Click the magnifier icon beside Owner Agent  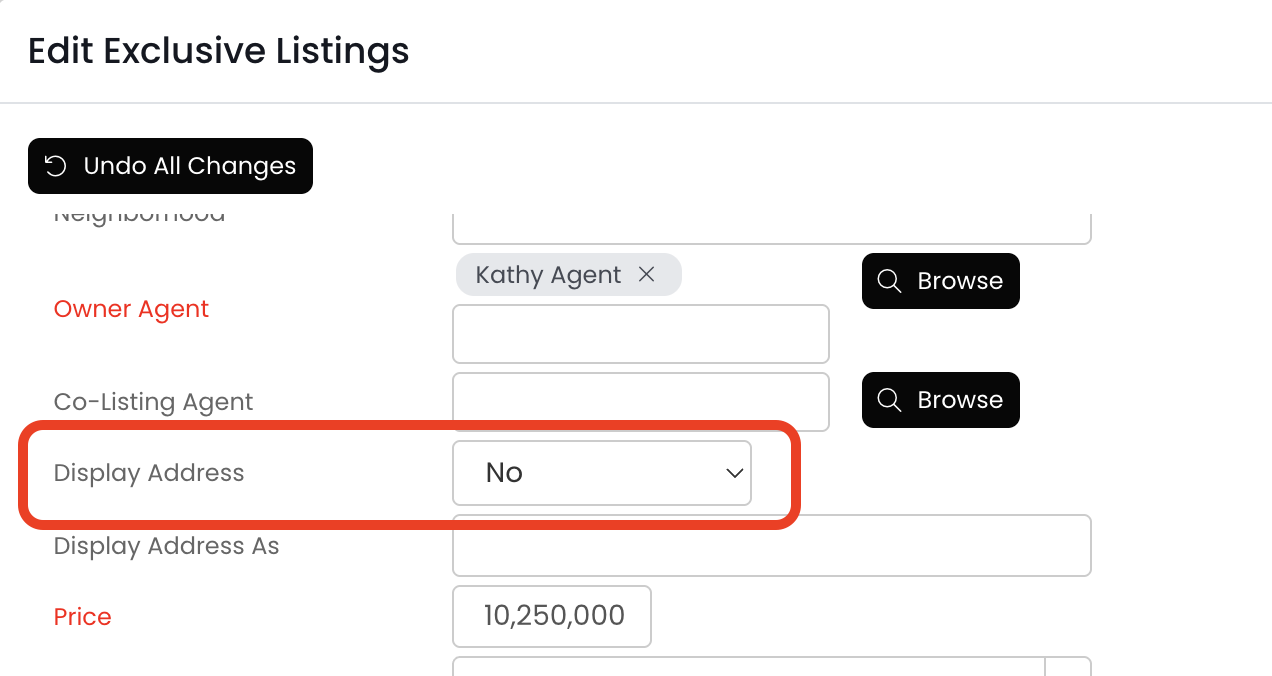point(889,281)
